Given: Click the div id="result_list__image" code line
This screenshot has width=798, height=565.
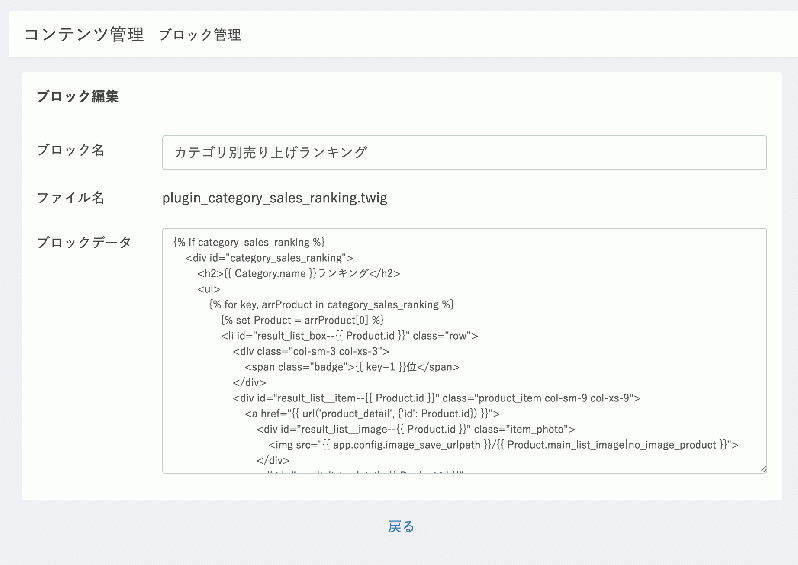Looking at the screenshot, I should tap(416, 430).
